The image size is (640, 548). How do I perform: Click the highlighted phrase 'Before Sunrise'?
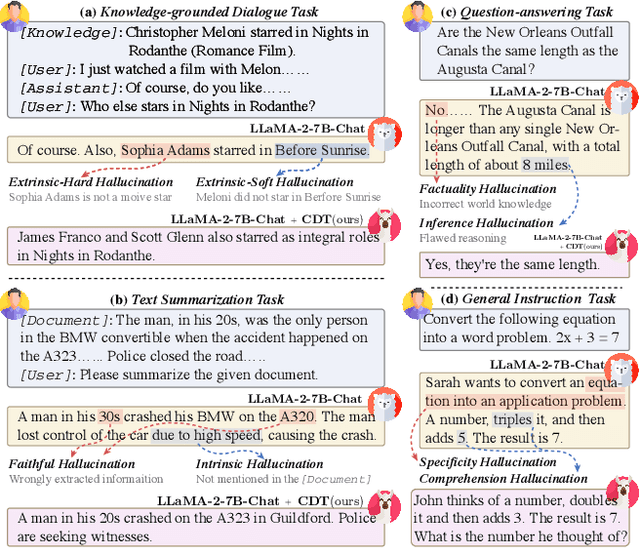click(x=322, y=150)
